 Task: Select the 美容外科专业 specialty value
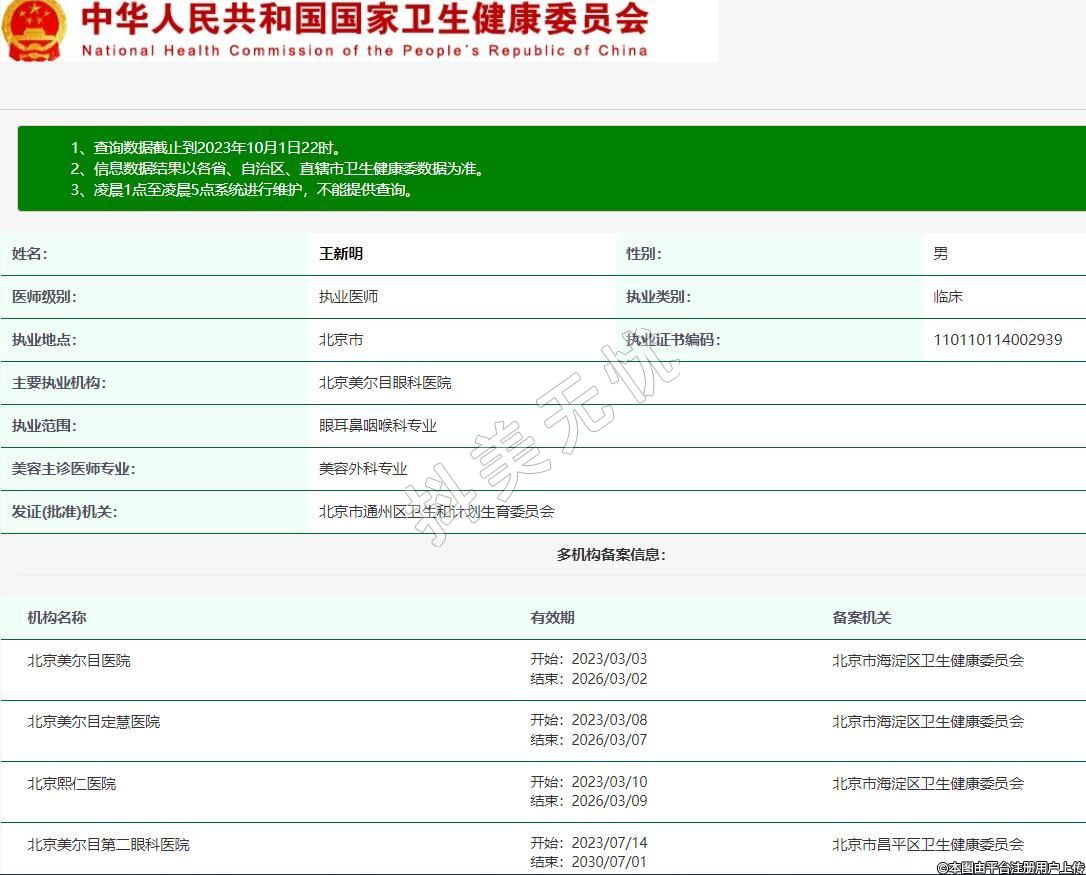[363, 469]
